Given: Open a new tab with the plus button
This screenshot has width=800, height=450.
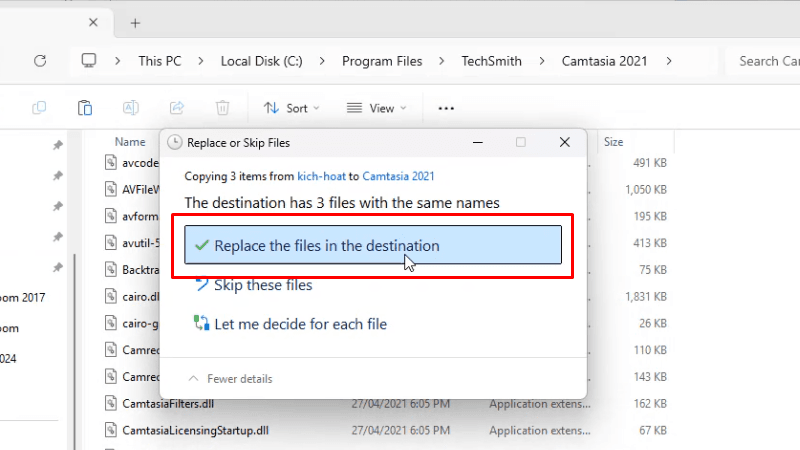Looking at the screenshot, I should [135, 23].
